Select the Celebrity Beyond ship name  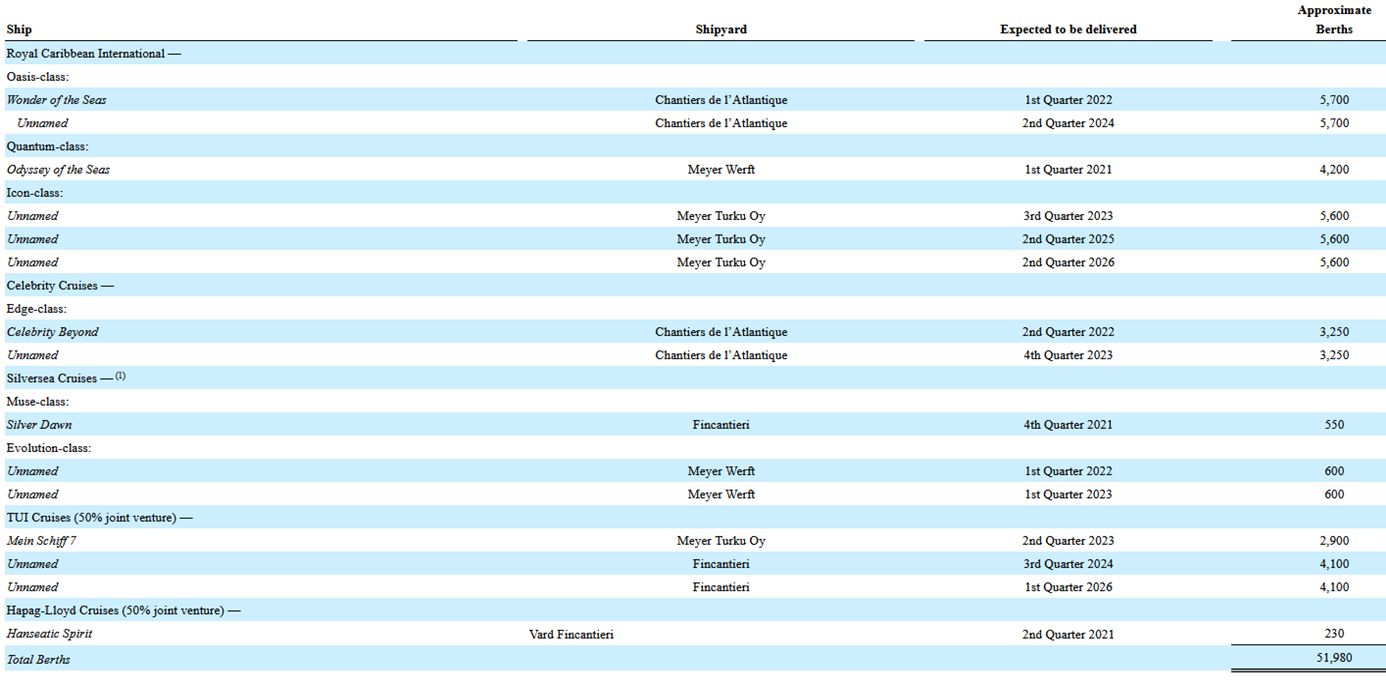(52, 332)
